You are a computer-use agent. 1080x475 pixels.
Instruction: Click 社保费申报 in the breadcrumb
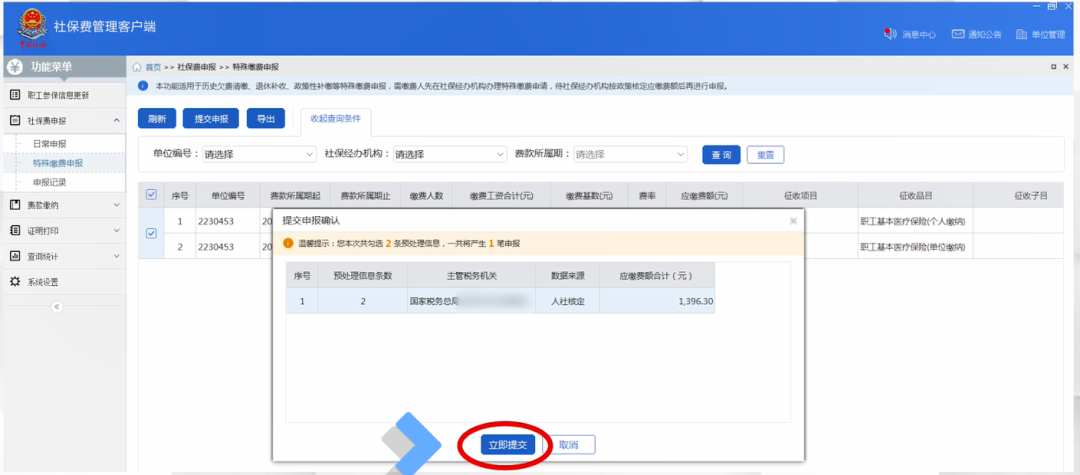[197, 67]
